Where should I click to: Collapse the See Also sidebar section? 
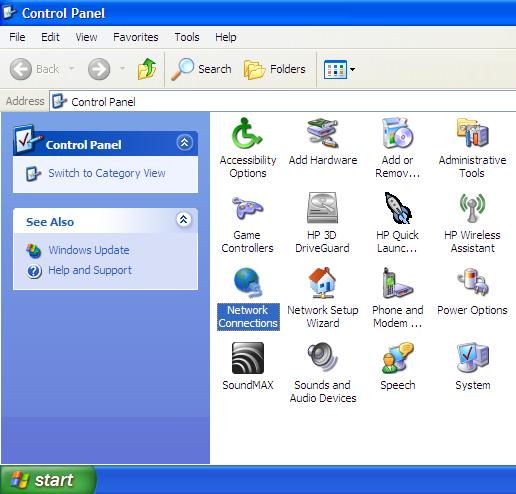(183, 219)
